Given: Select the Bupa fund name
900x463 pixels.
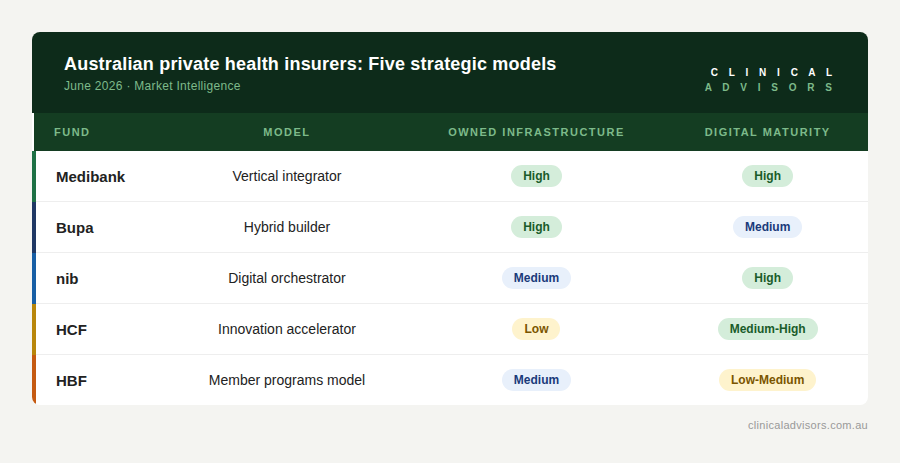Looking at the screenshot, I should point(75,228).
